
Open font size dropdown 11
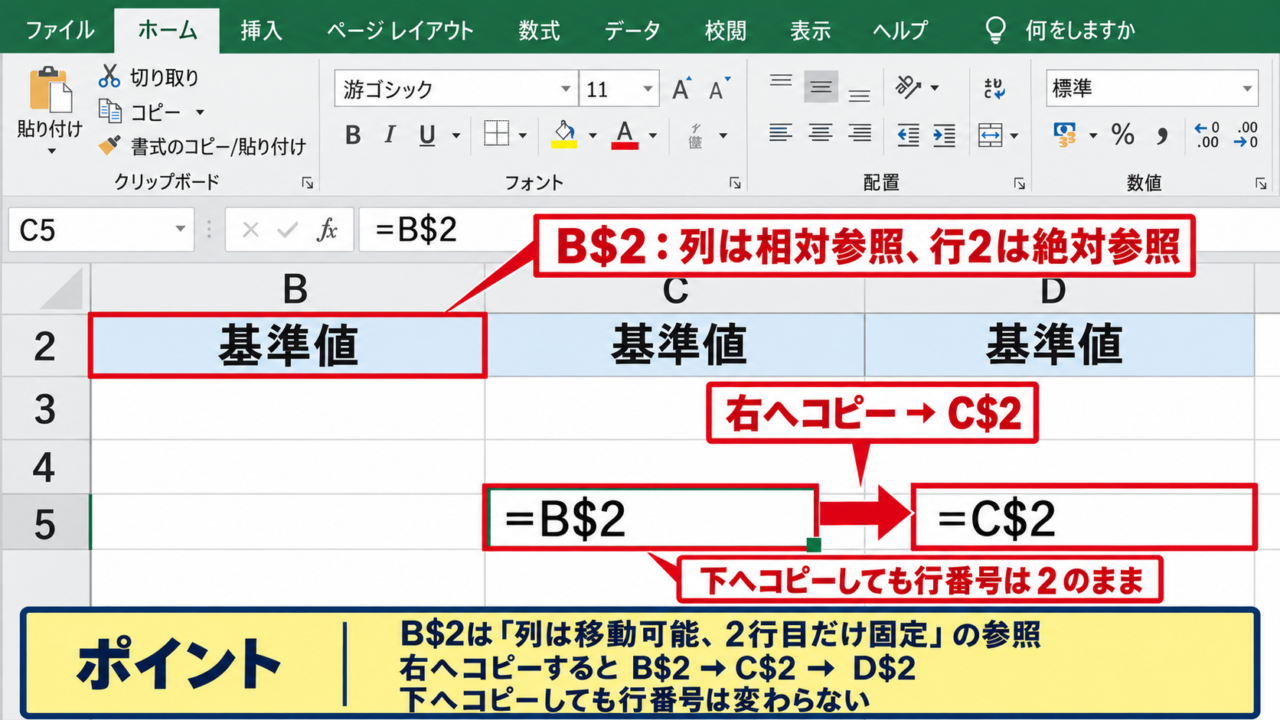tap(649, 89)
